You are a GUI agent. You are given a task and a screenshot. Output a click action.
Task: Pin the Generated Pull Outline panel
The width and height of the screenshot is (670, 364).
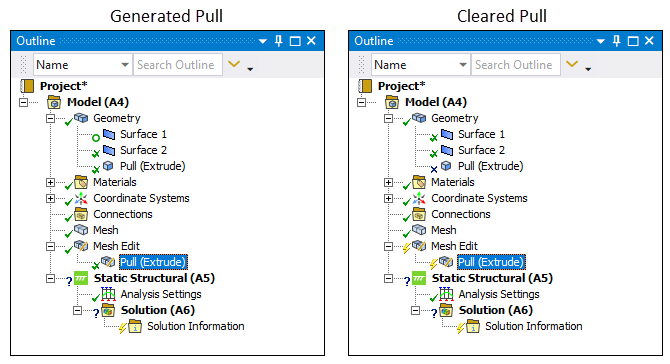coord(279,41)
